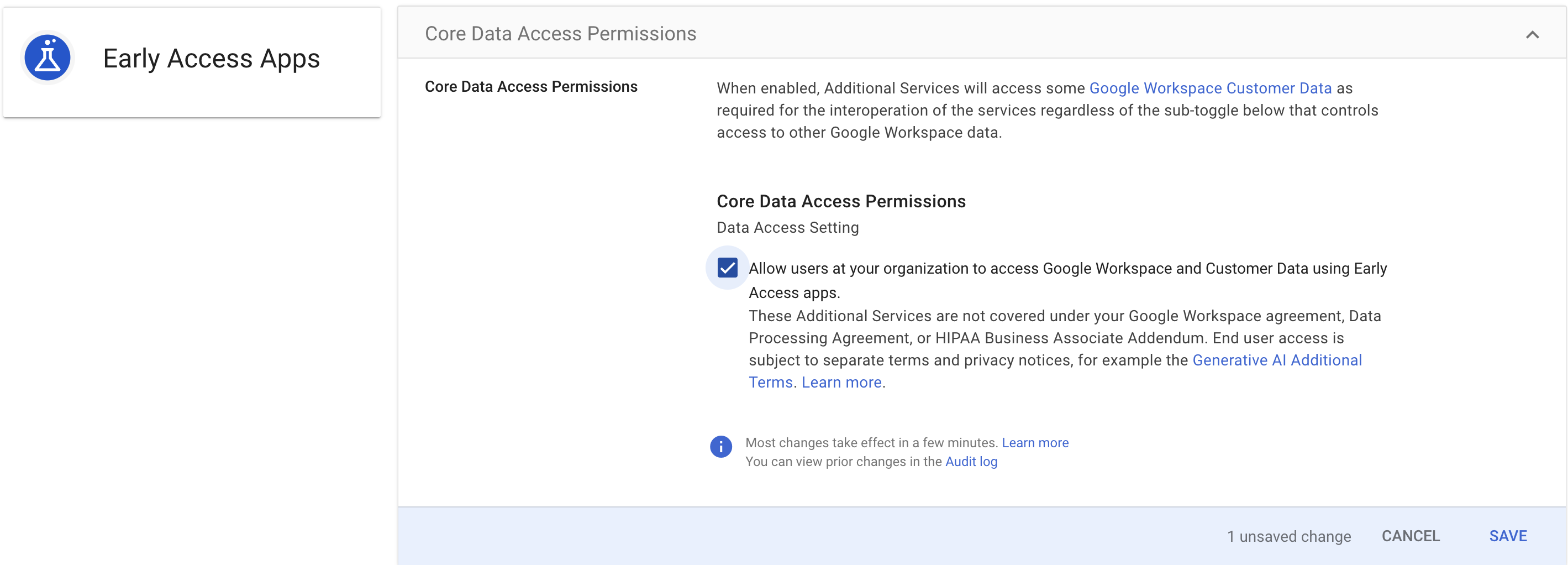Click Learn more next to changes take effect
Viewport: 1568px width, 565px height.
pyautogui.click(x=1035, y=443)
